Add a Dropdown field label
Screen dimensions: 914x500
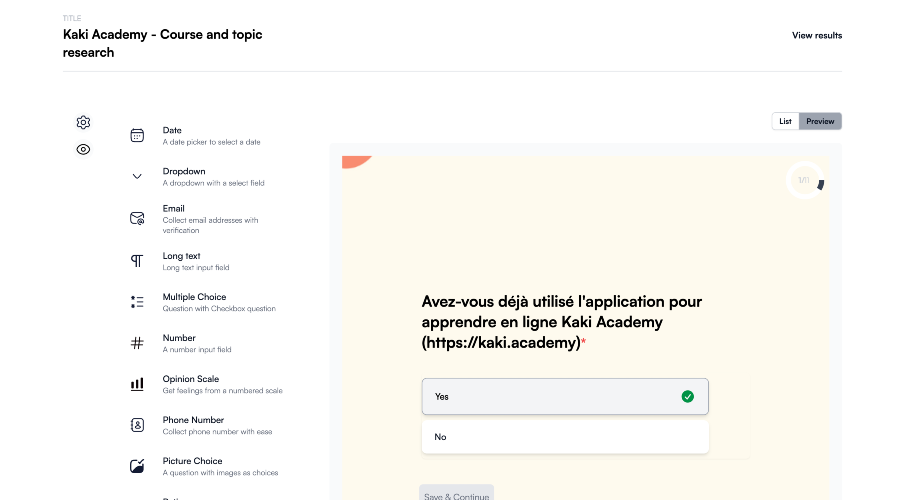184,171
